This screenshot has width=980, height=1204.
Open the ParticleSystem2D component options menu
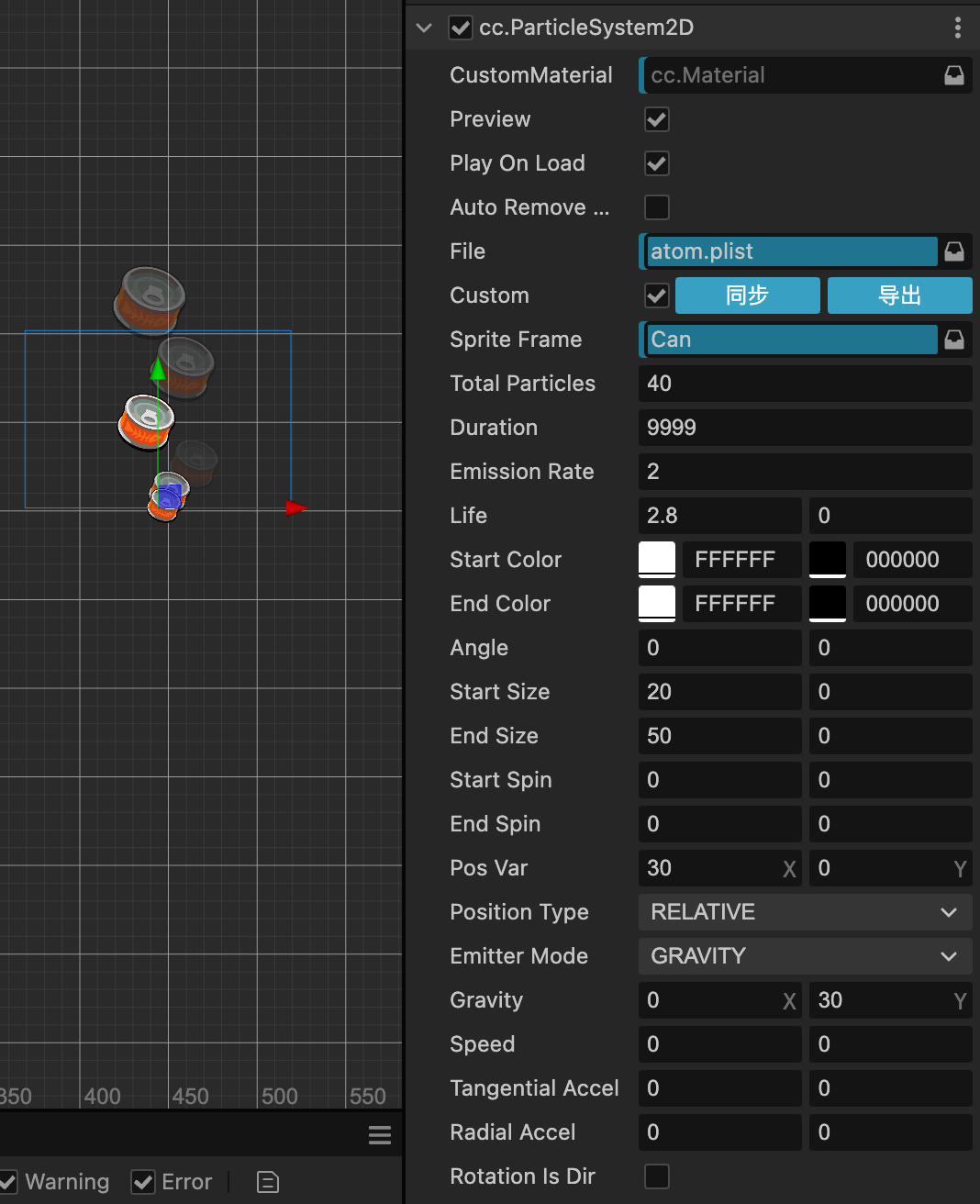coord(957,28)
